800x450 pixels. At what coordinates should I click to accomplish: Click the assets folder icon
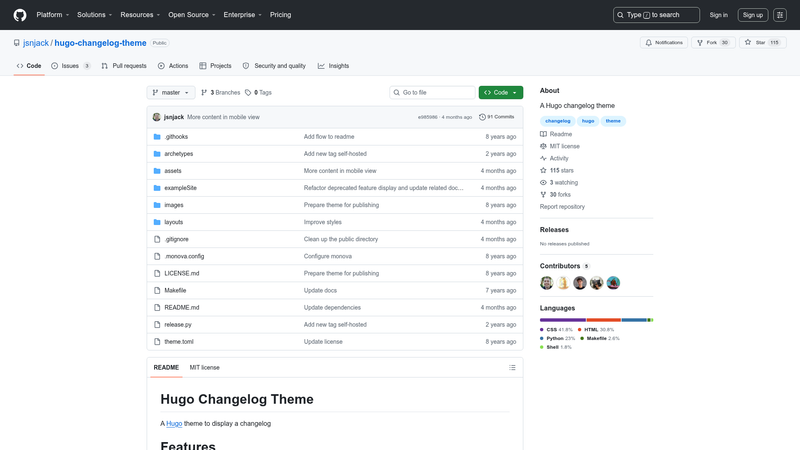click(x=157, y=171)
